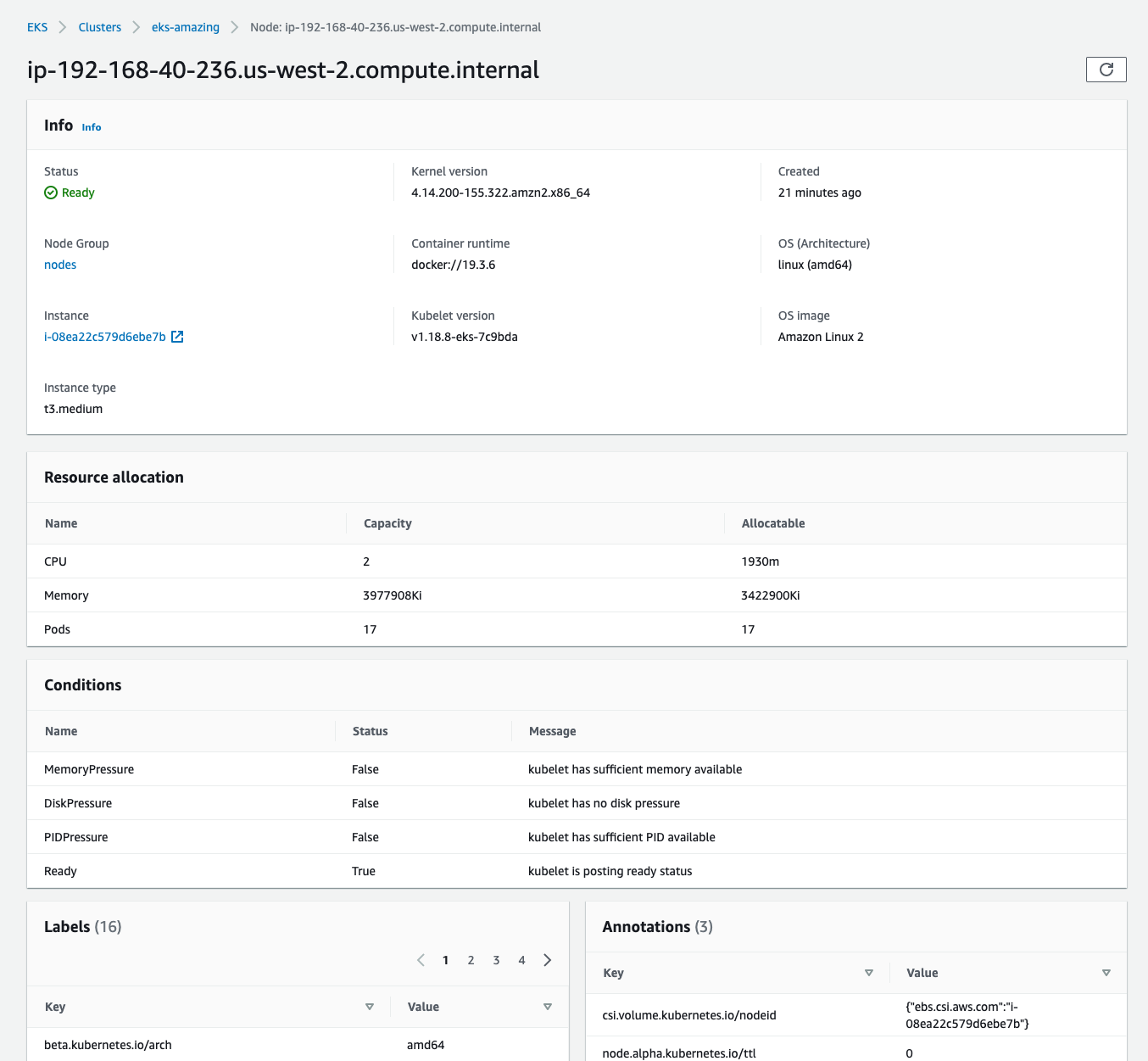Click kubelet version v1.18.8-eks-7c9bda
Image resolution: width=1148 pixels, height=1061 pixels.
click(x=465, y=337)
